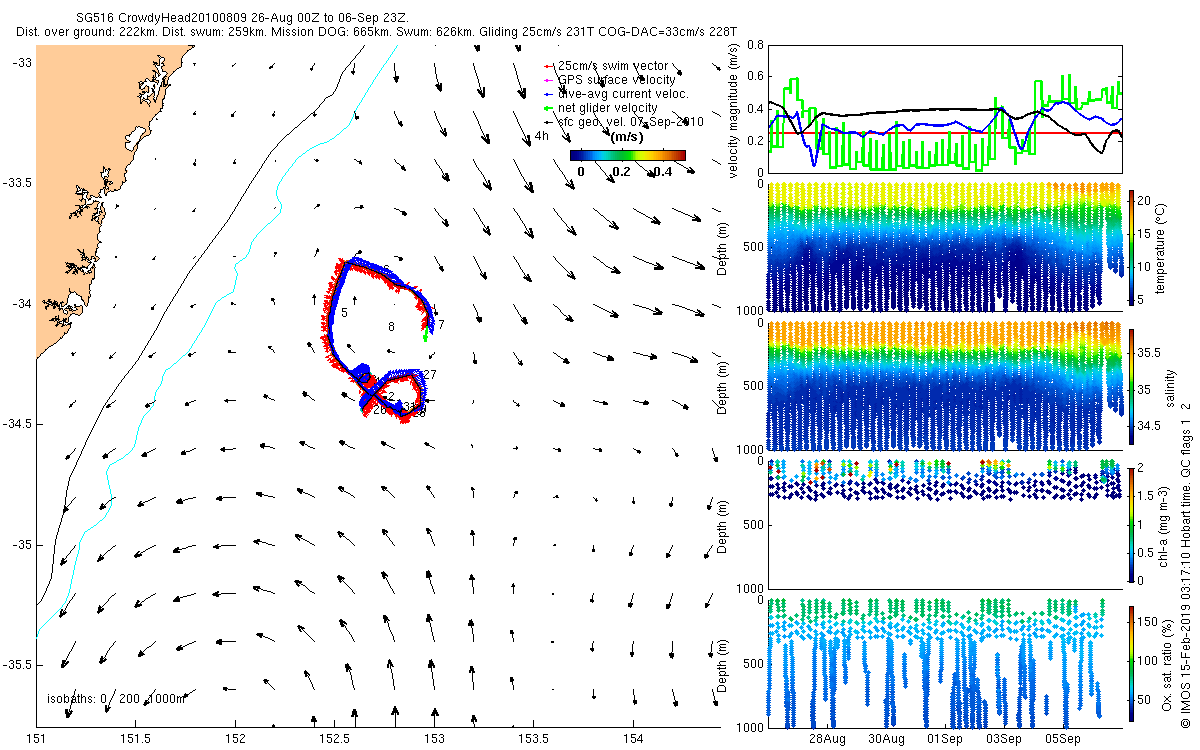The height and width of the screenshot is (750, 1200).
Task: Click the '20' tick on temperature colorbar
Action: point(1145,200)
